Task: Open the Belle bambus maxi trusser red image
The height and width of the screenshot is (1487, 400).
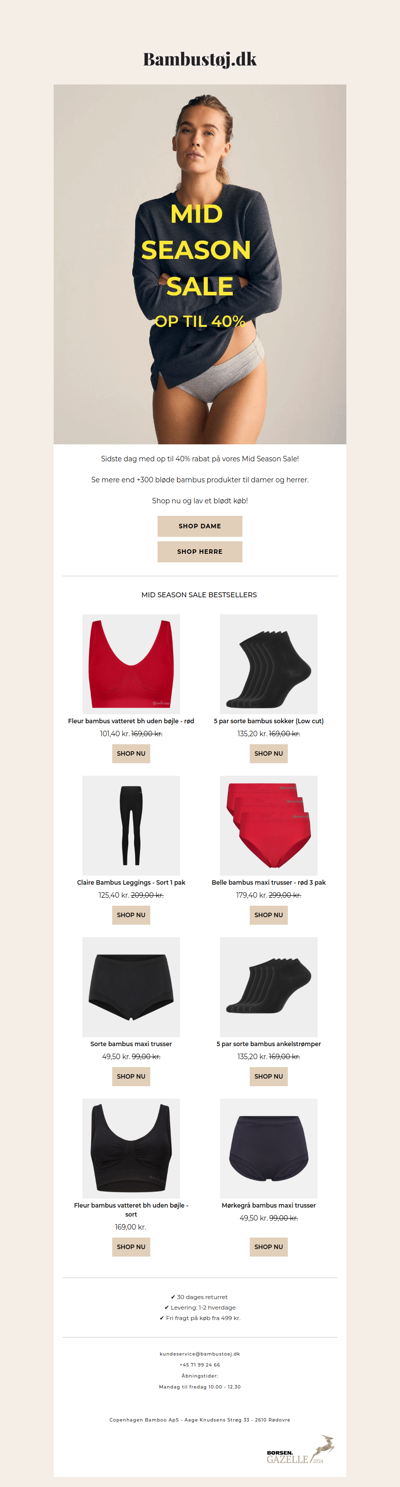Action: pos(269,825)
